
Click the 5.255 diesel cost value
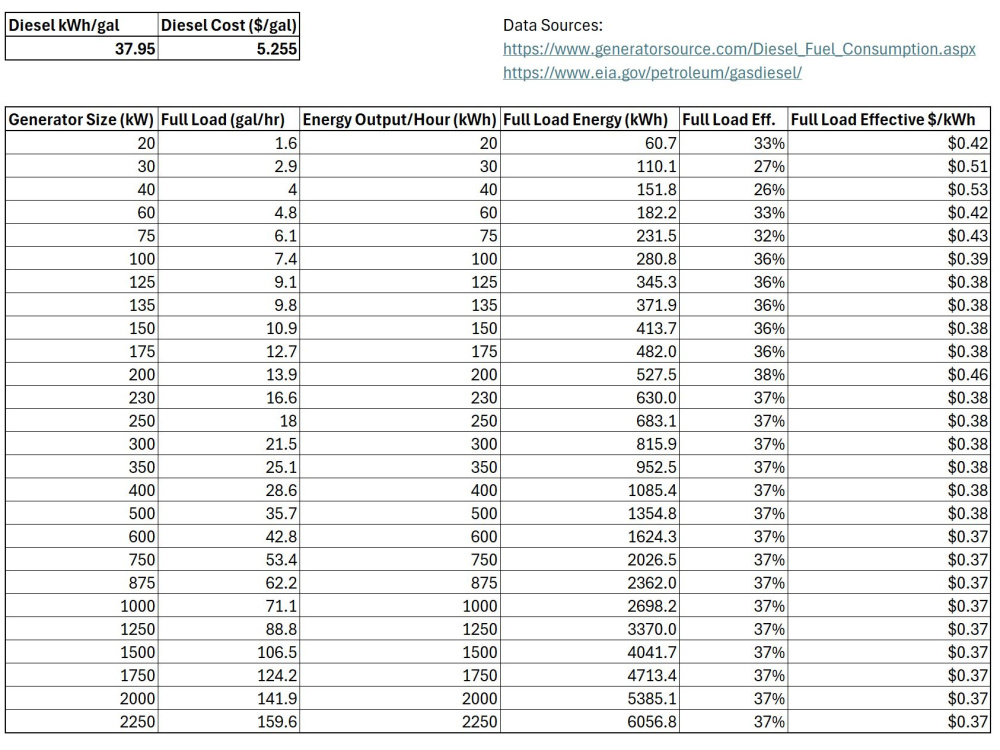[229, 48]
